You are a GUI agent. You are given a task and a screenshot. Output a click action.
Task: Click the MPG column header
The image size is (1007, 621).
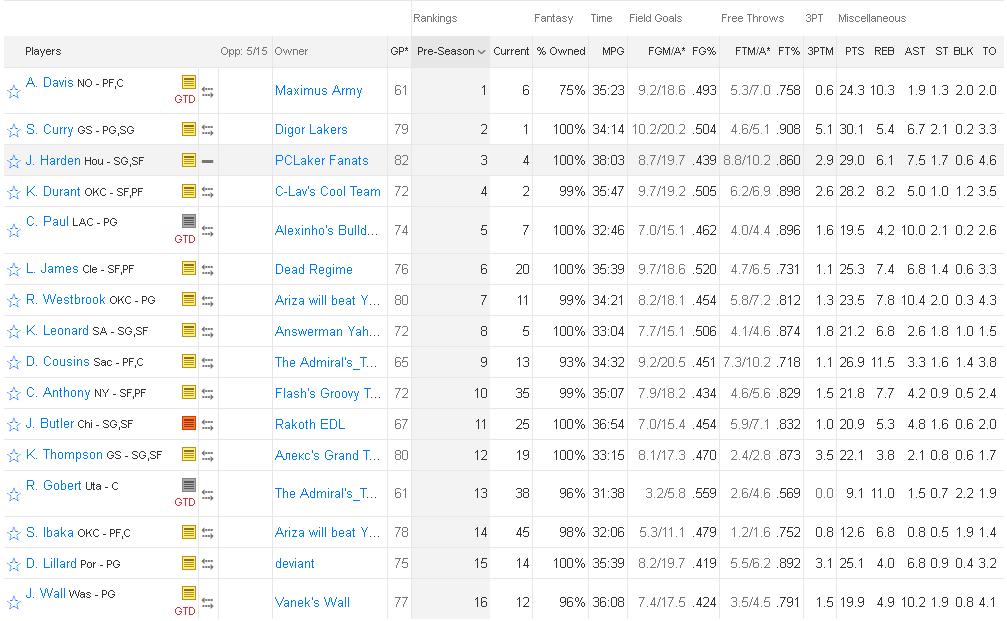pyautogui.click(x=612, y=51)
